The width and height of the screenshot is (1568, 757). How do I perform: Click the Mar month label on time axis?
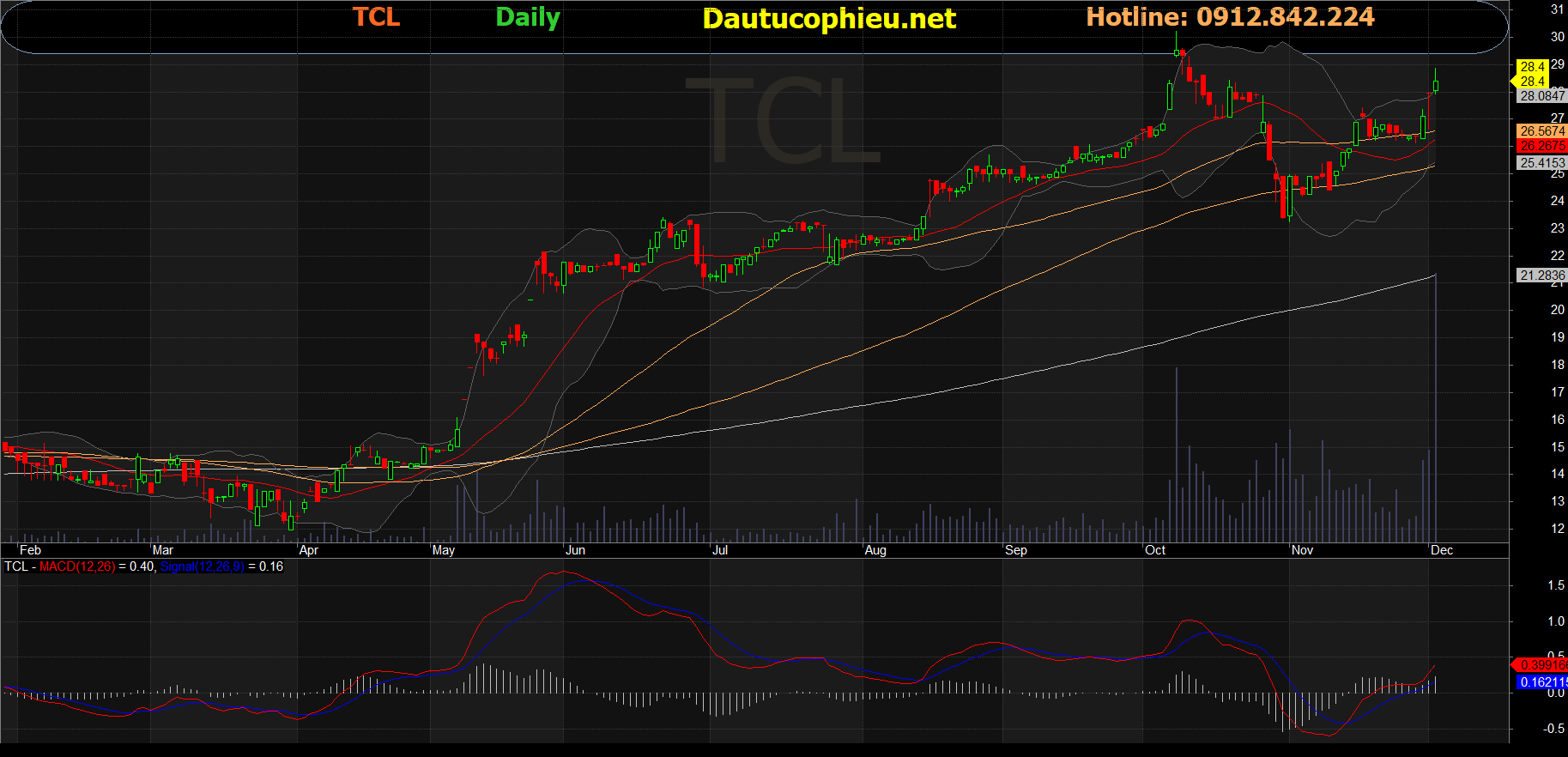(x=162, y=550)
